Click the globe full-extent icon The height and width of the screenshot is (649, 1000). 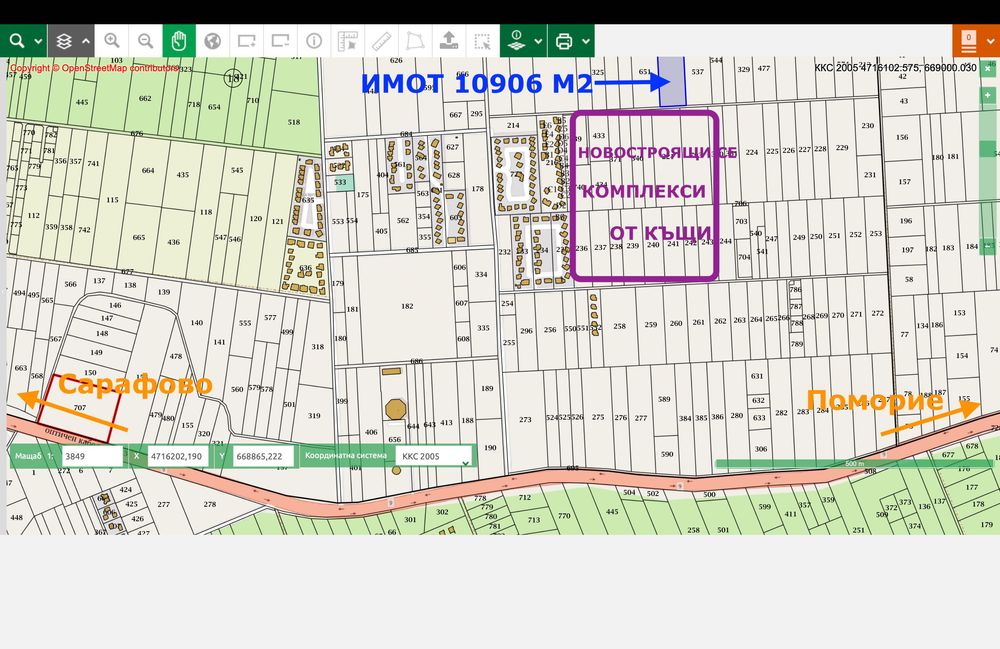212,41
